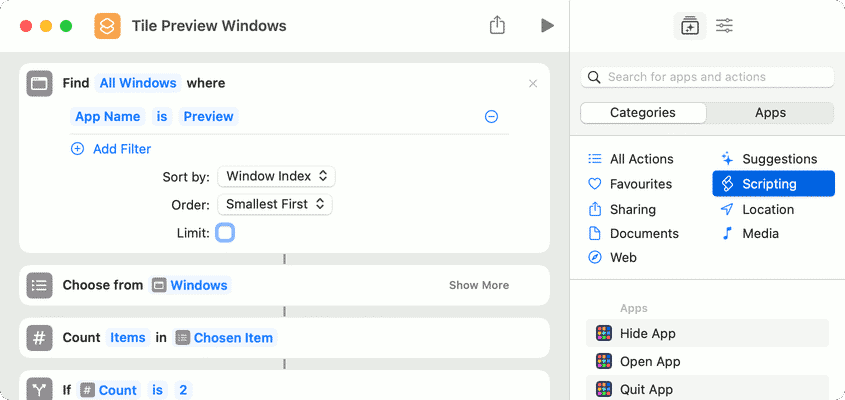
Task: Open the Sort by Window Index dropdown
Action: (x=276, y=176)
